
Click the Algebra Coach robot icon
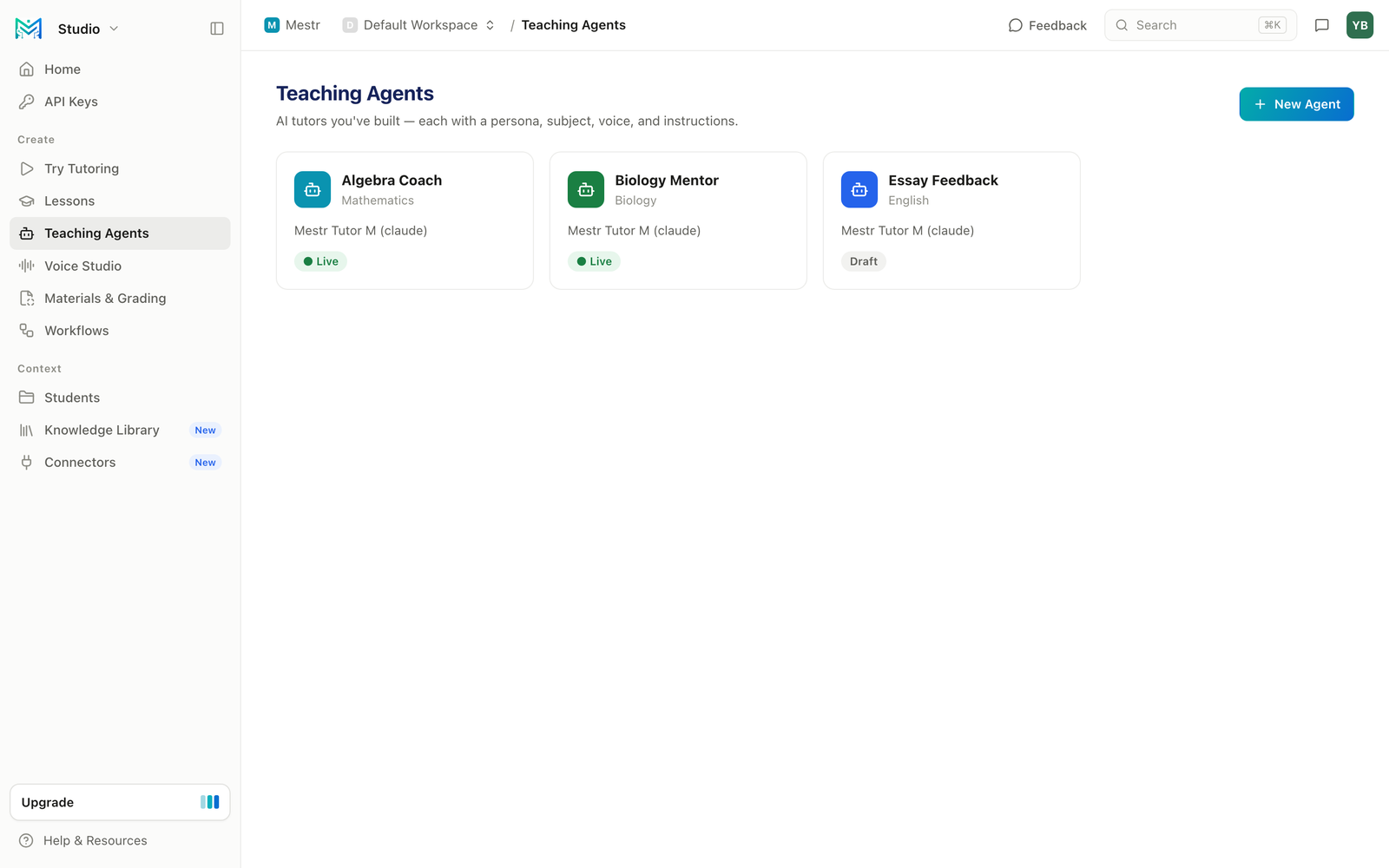coord(313,189)
